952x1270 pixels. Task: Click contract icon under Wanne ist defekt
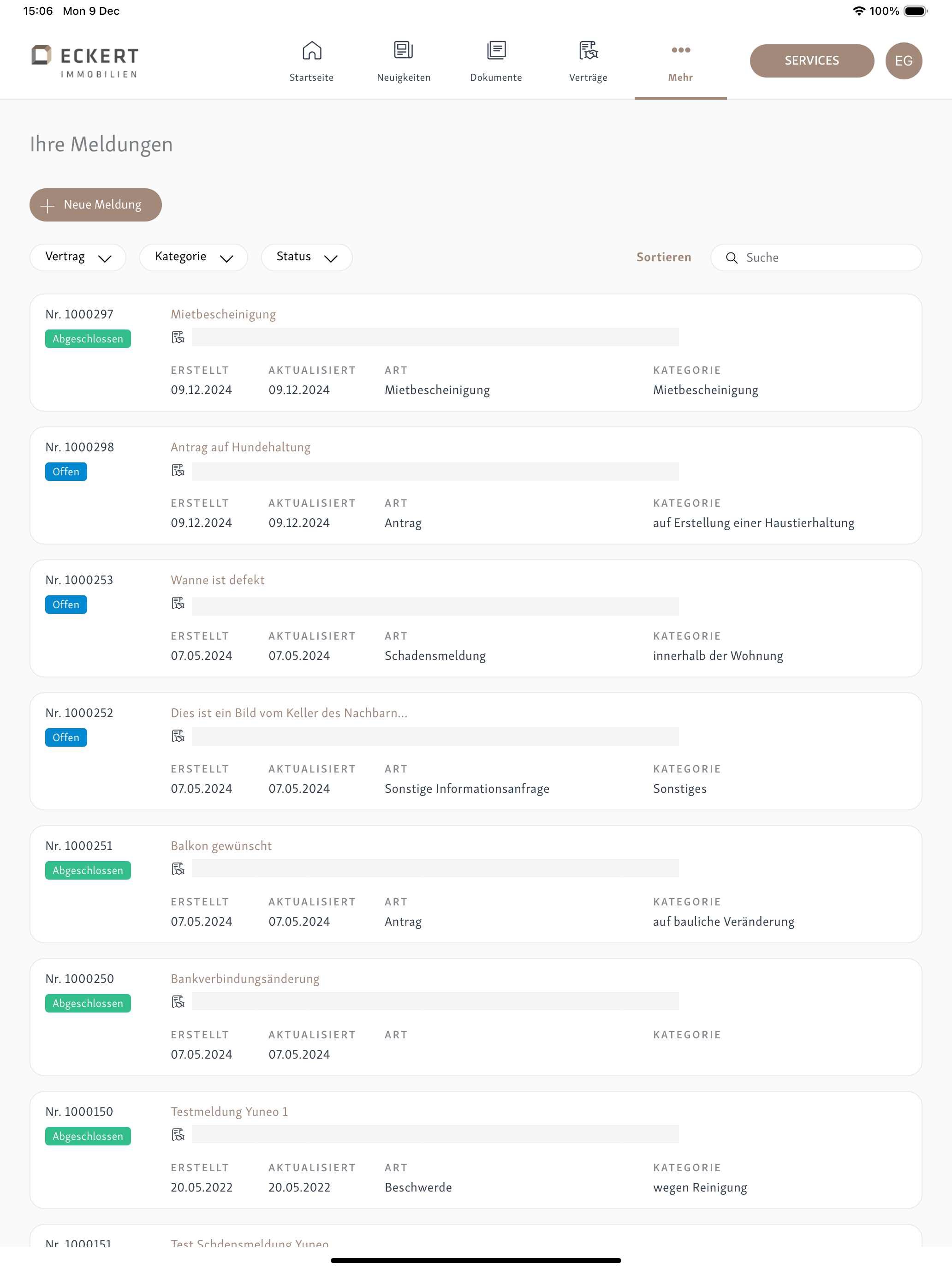[178, 604]
